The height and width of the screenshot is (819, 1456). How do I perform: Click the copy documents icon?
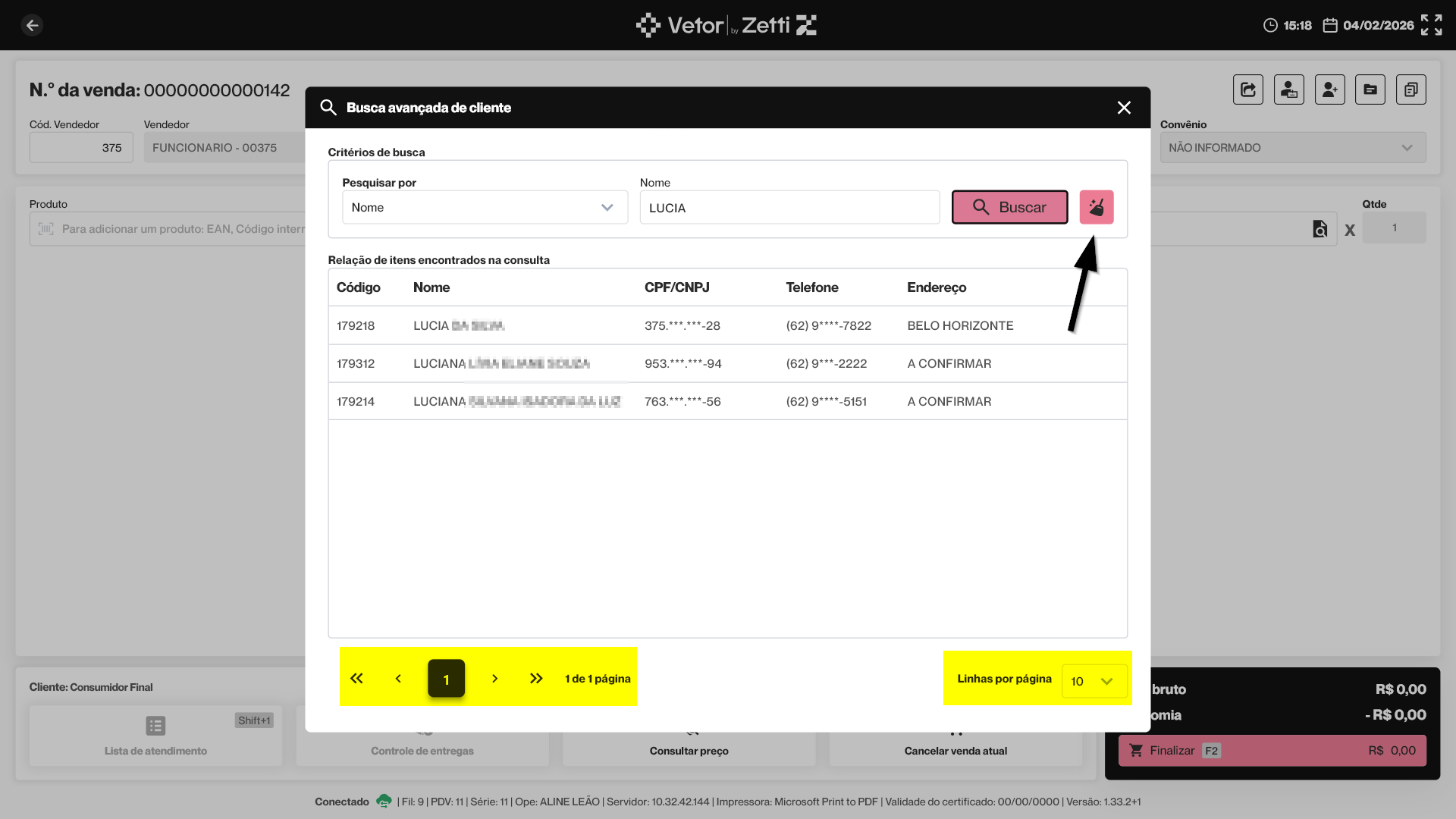1410,89
